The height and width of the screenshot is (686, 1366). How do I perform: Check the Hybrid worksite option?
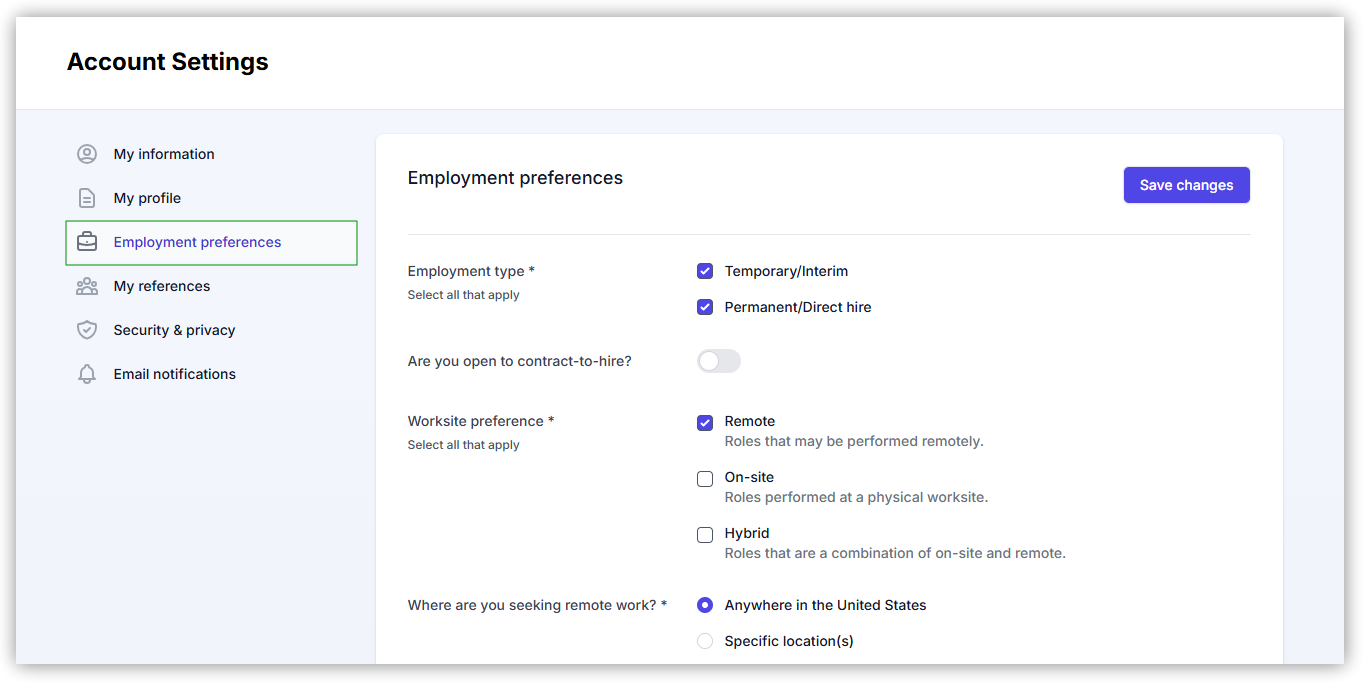[705, 534]
